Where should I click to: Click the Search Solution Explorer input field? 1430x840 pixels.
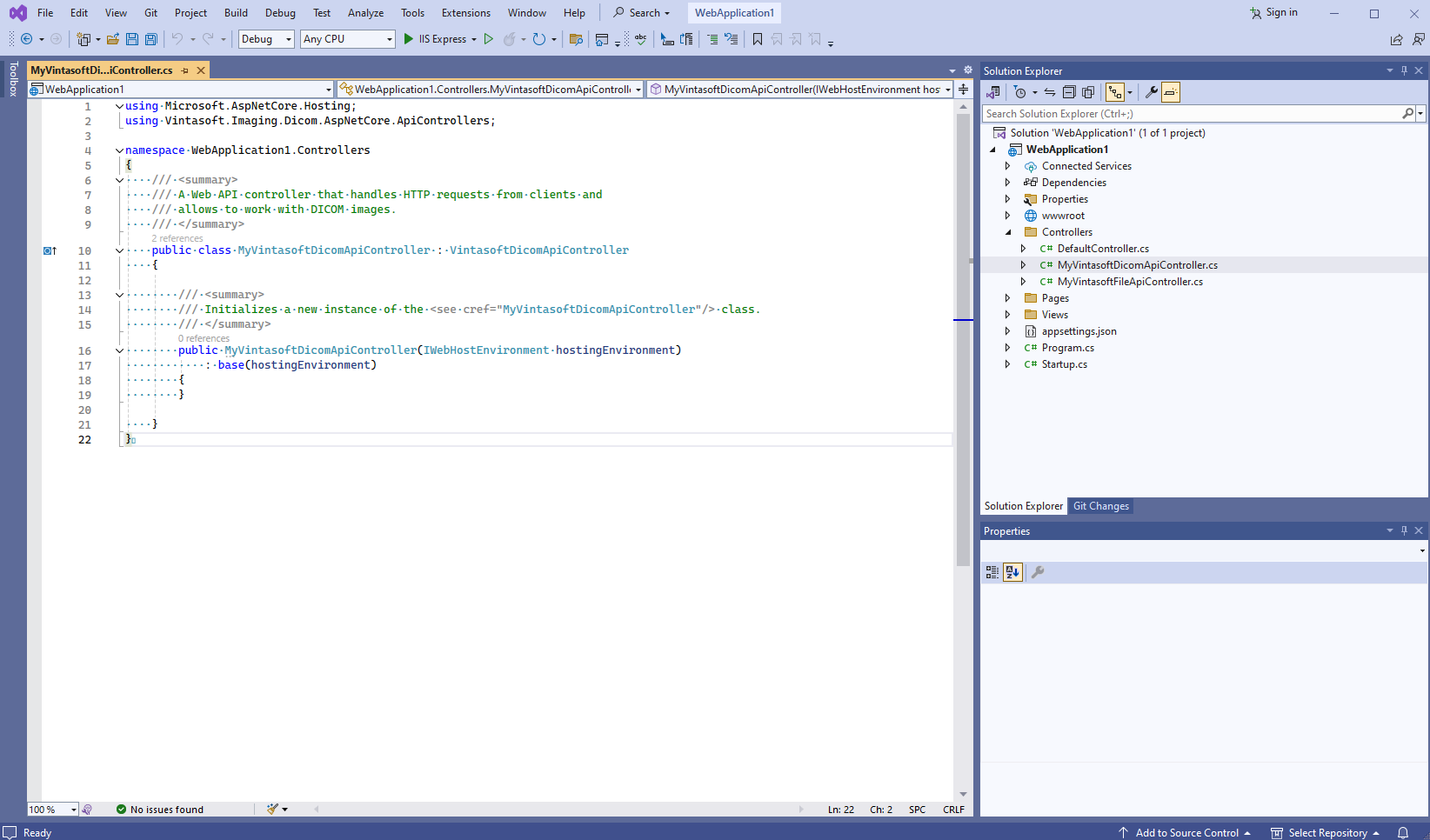tap(1192, 114)
